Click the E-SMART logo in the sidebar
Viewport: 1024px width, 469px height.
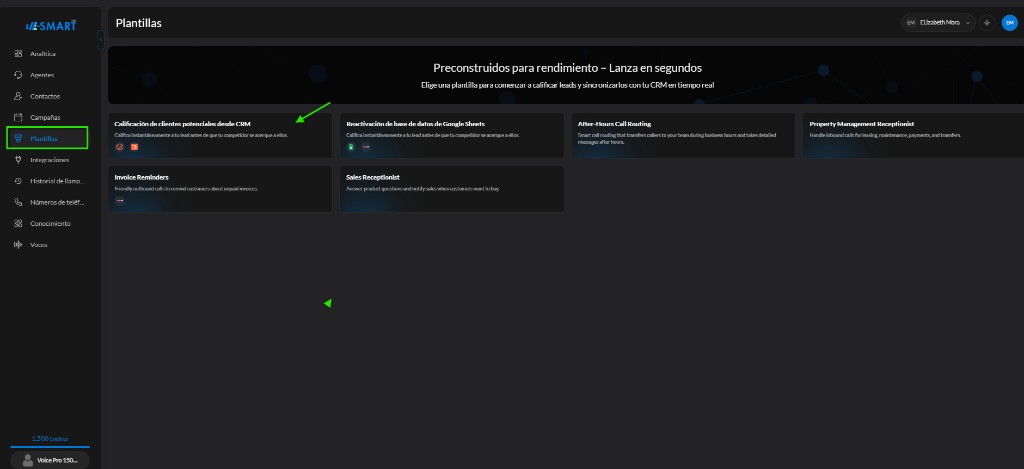(x=51, y=25)
